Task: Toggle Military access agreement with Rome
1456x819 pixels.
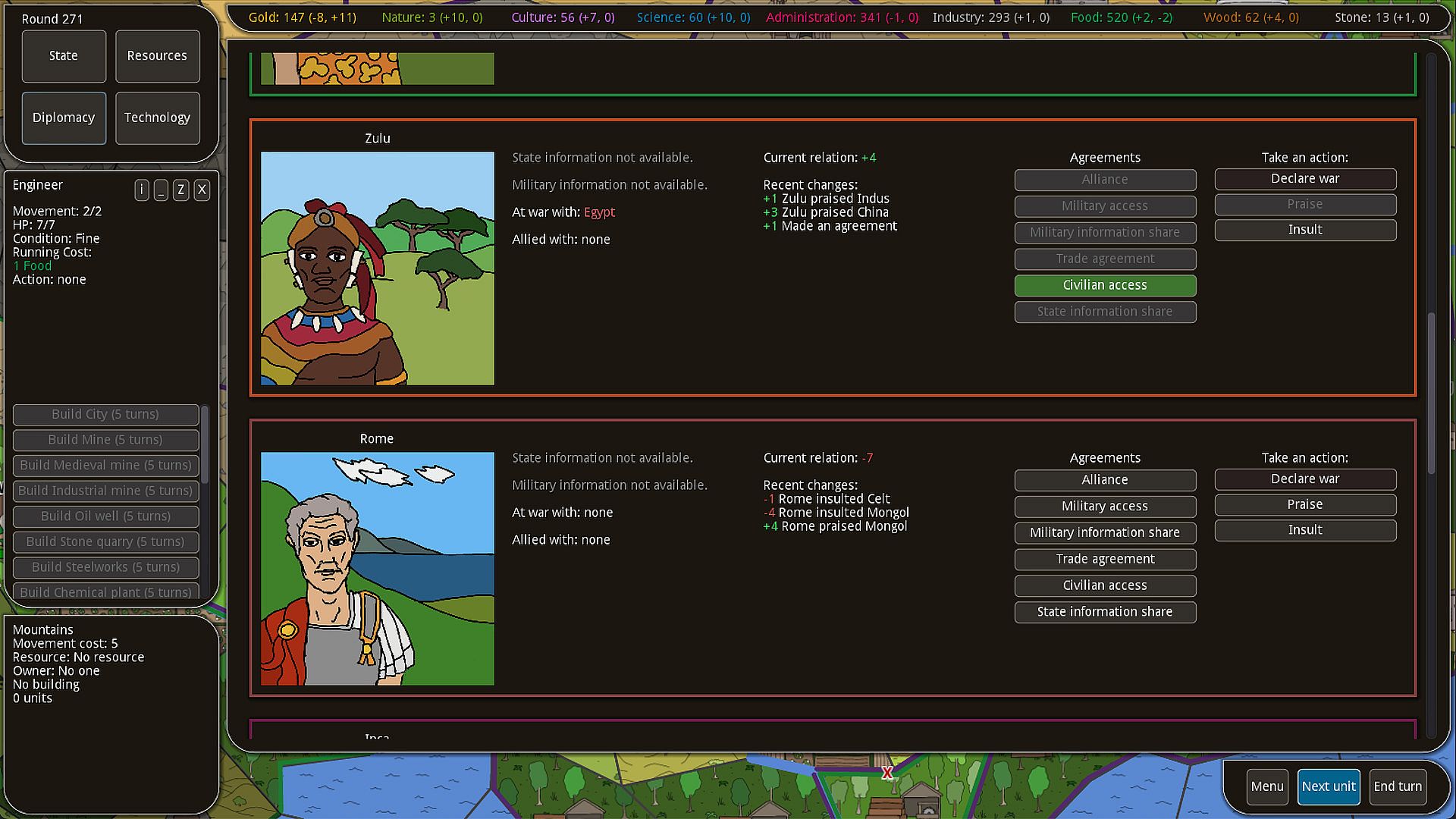Action: 1105,506
